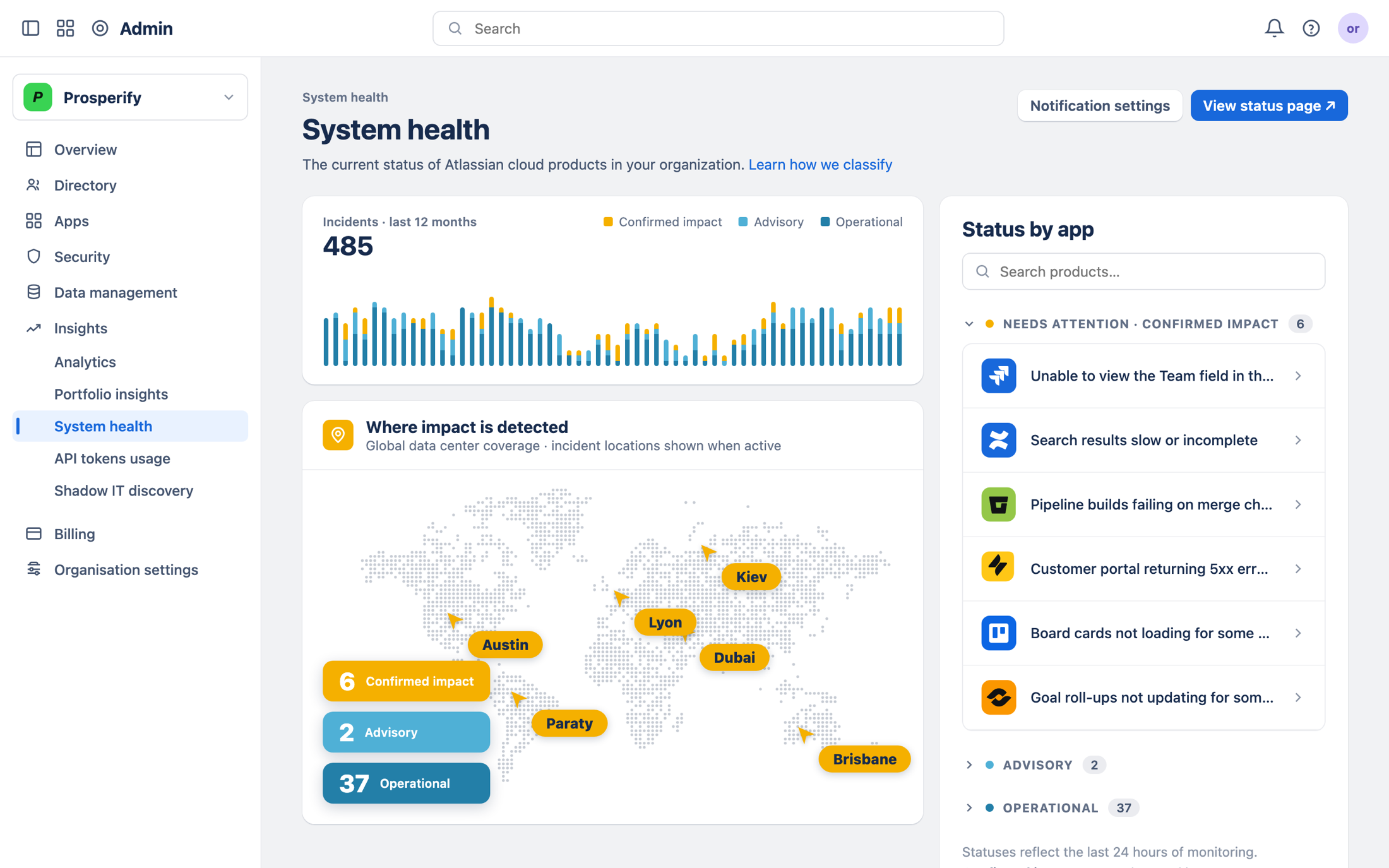Click Notification settings button
This screenshot has width=1389, height=868.
1100,105
